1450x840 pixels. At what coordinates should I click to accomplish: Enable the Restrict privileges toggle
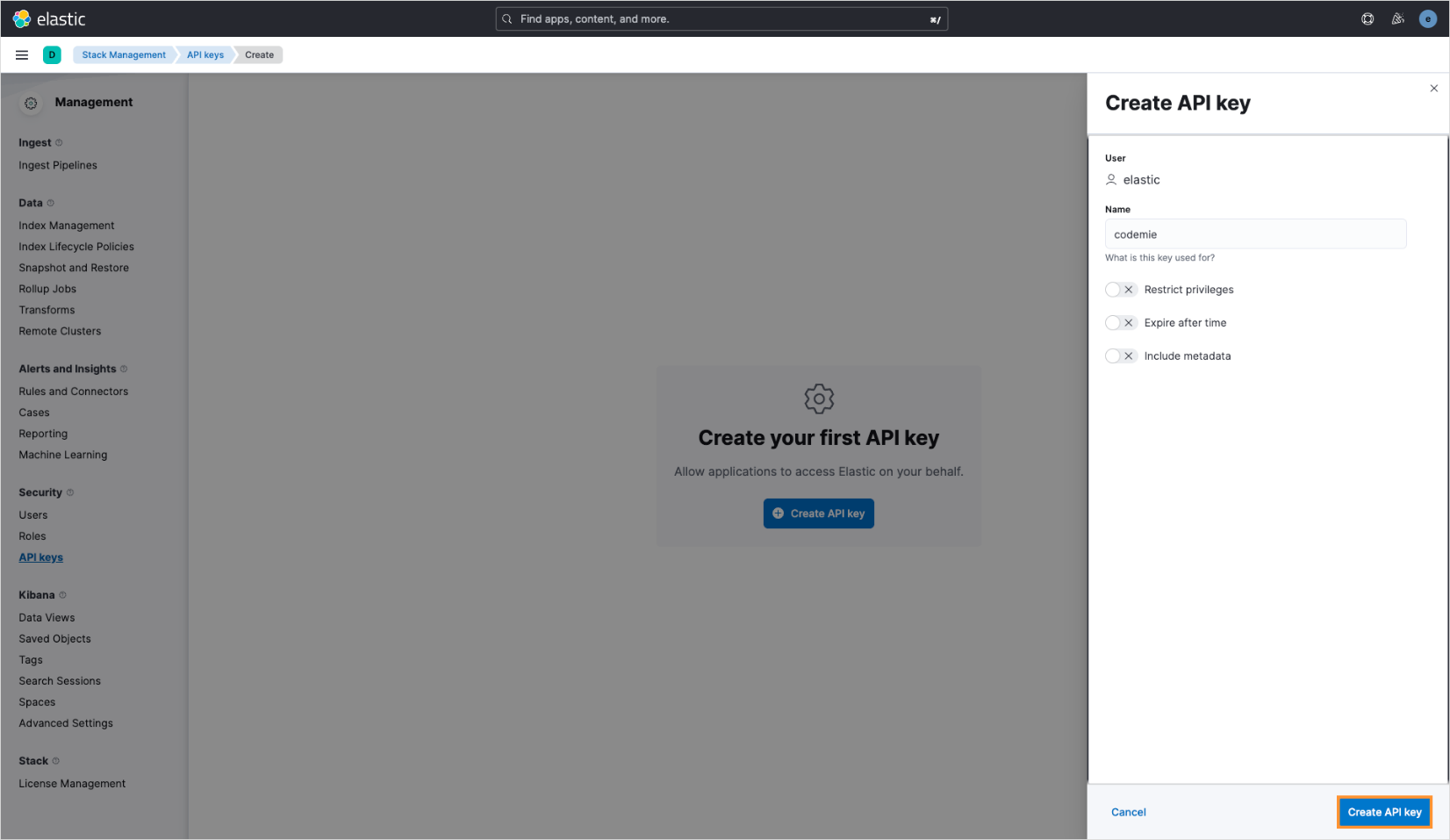[1121, 289]
